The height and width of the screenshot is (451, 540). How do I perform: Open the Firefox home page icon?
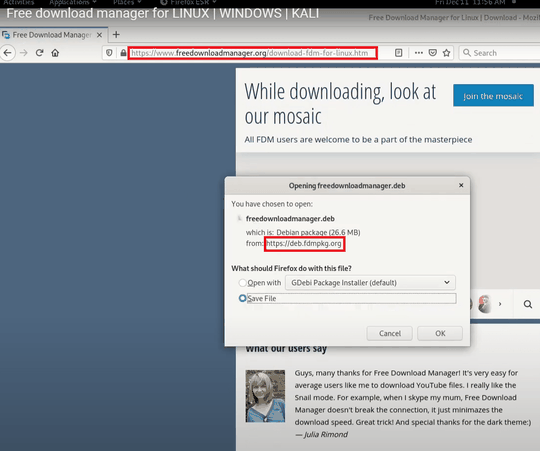[55, 53]
